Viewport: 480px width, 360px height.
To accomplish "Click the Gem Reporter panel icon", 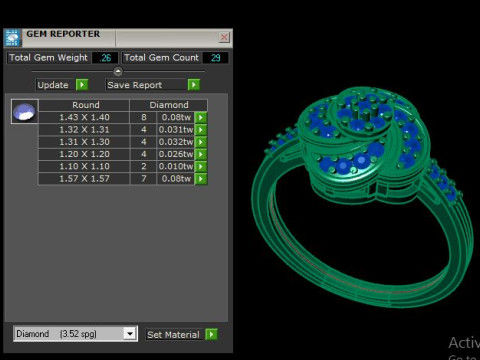I will [13, 38].
